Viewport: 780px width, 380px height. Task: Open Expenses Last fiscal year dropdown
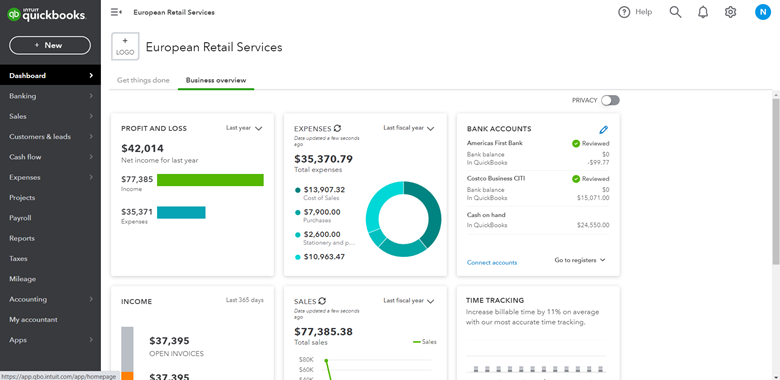tap(408, 128)
